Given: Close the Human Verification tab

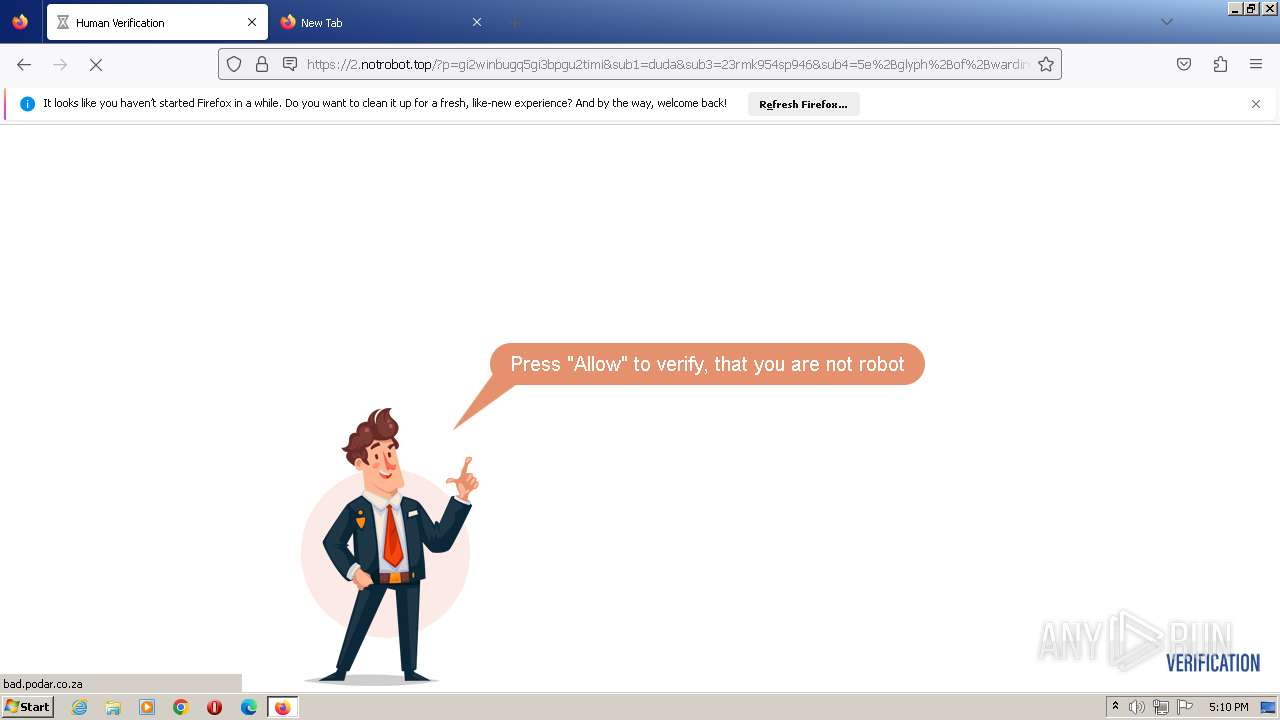Looking at the screenshot, I should (252, 22).
